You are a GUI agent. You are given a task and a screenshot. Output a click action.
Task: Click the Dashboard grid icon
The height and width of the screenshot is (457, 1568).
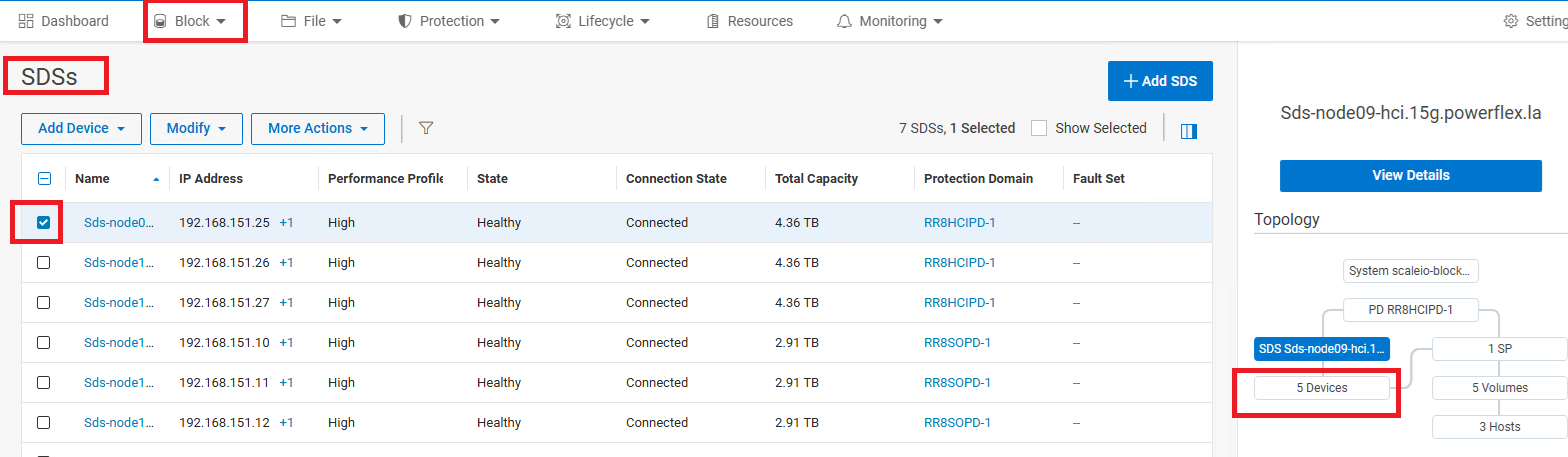(26, 21)
